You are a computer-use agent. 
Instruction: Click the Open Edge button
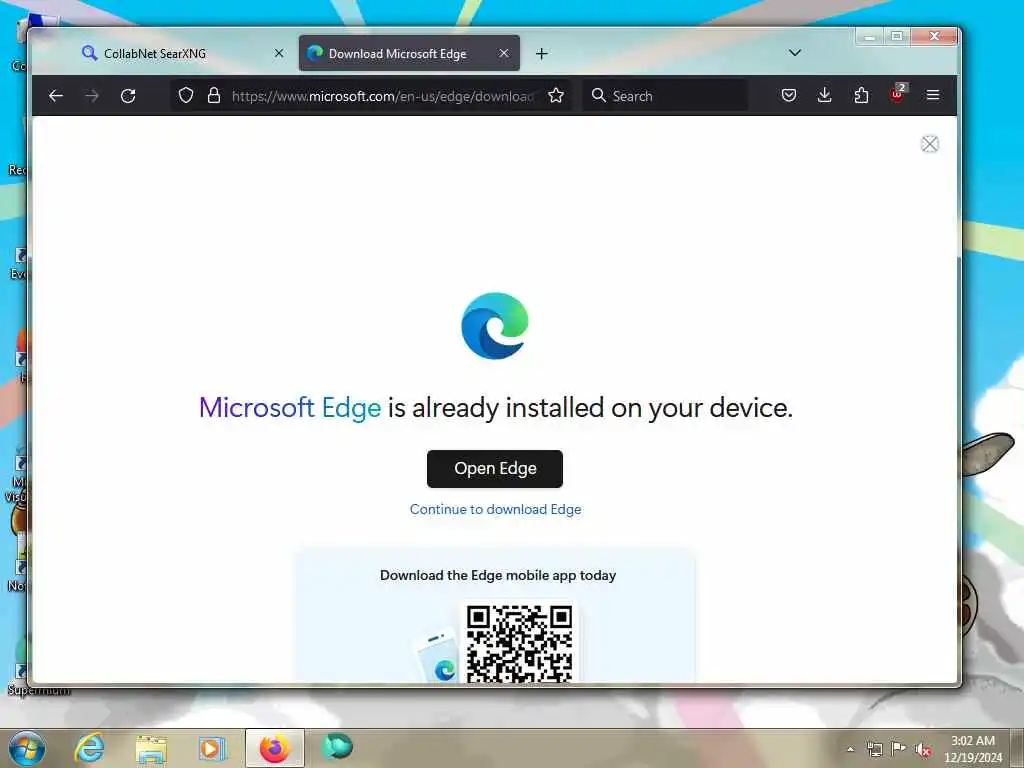pos(495,469)
